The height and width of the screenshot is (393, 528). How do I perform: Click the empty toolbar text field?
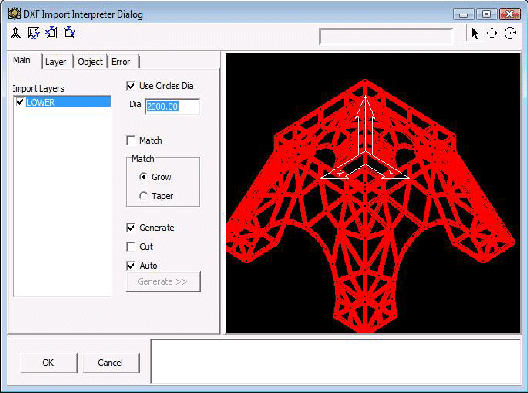tap(386, 36)
